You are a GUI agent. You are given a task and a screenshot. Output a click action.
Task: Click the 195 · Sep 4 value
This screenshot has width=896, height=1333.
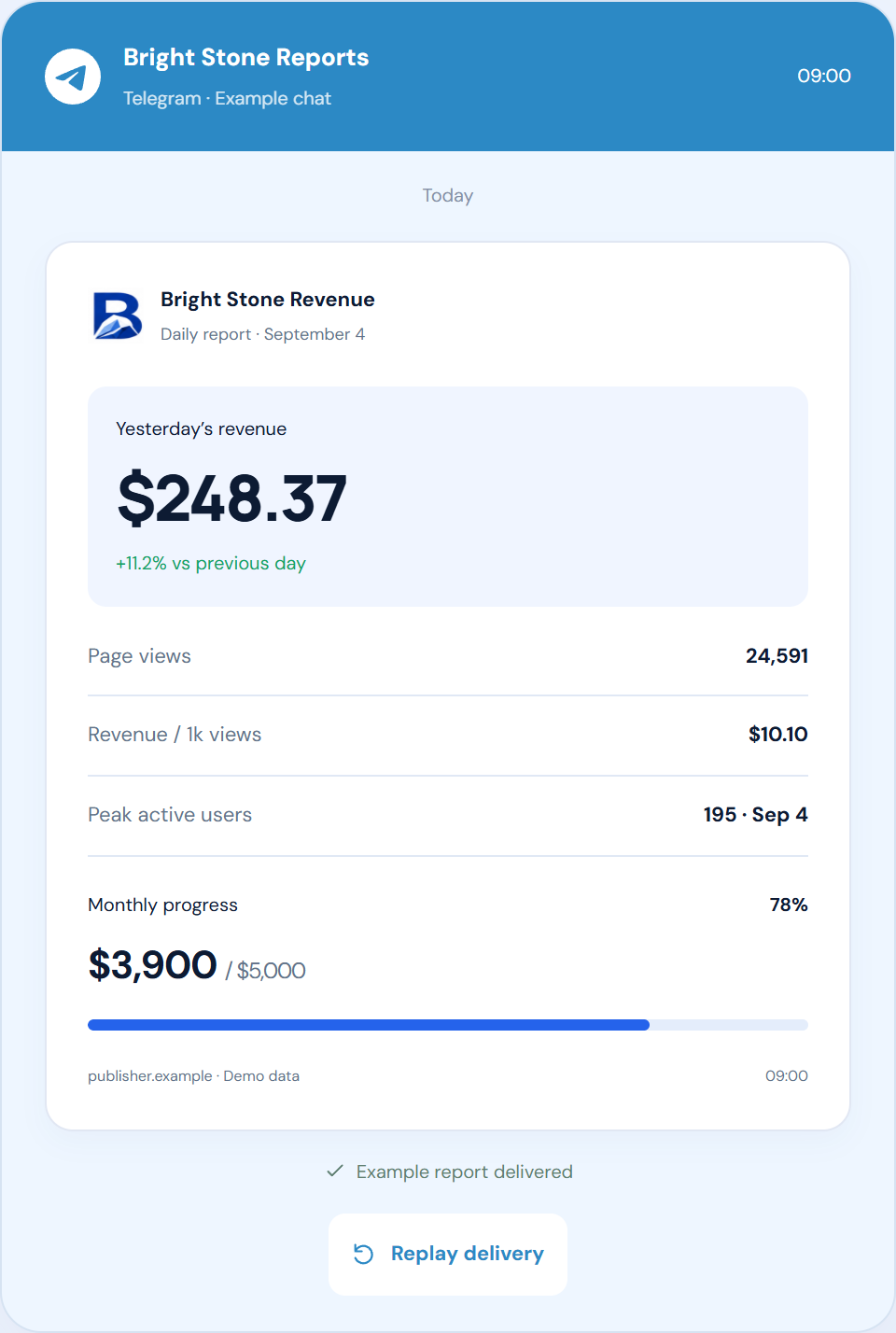point(756,815)
